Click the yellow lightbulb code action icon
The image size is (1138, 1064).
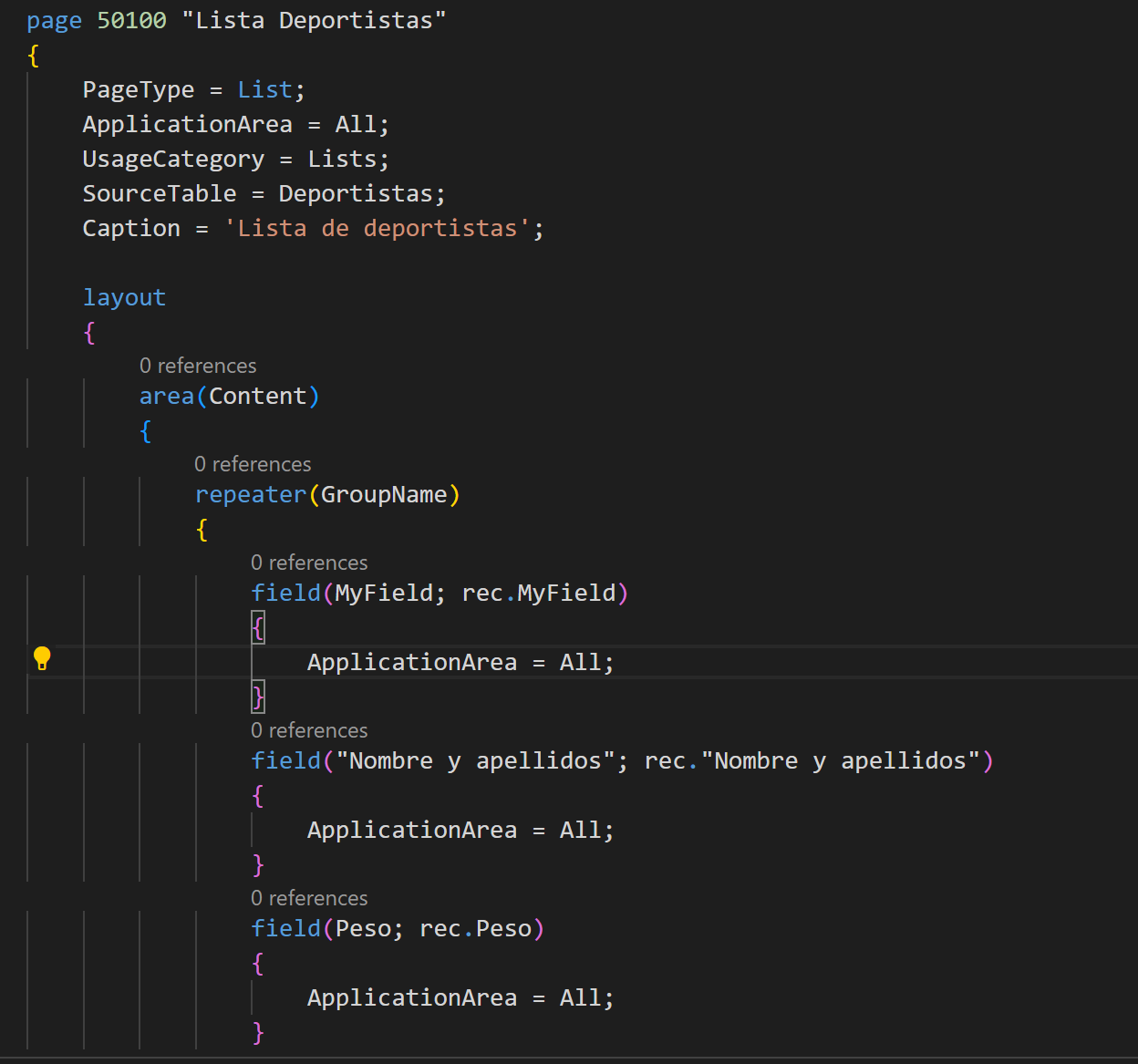pyautogui.click(x=42, y=658)
